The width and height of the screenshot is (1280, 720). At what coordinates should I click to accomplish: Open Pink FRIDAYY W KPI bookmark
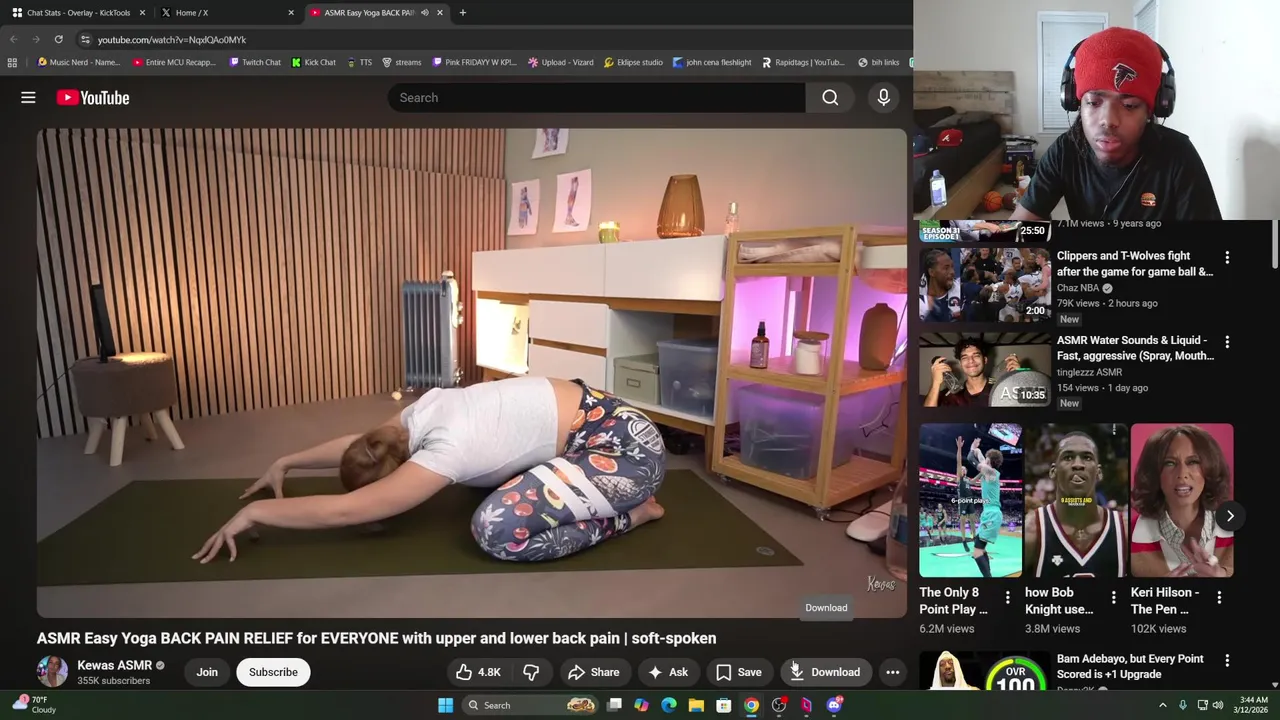click(x=474, y=62)
